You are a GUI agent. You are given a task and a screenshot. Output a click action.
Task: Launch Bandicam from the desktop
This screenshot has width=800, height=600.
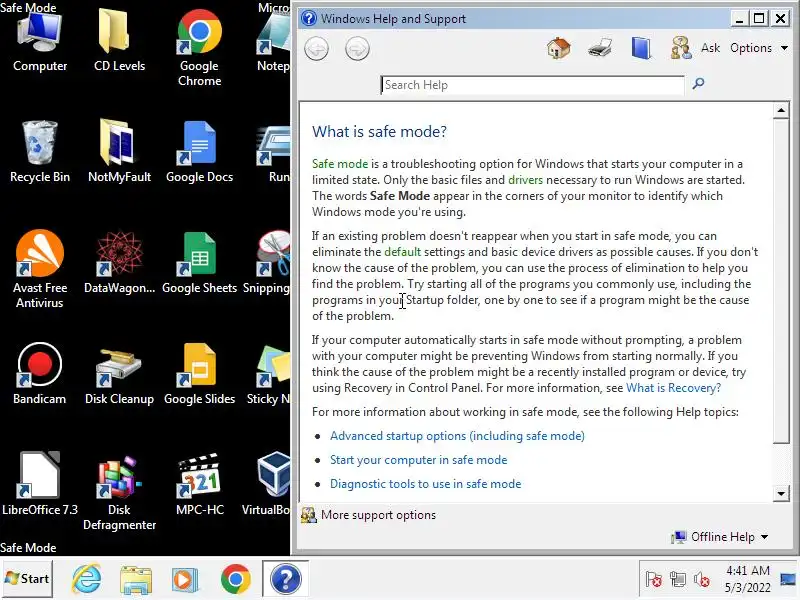point(40,373)
